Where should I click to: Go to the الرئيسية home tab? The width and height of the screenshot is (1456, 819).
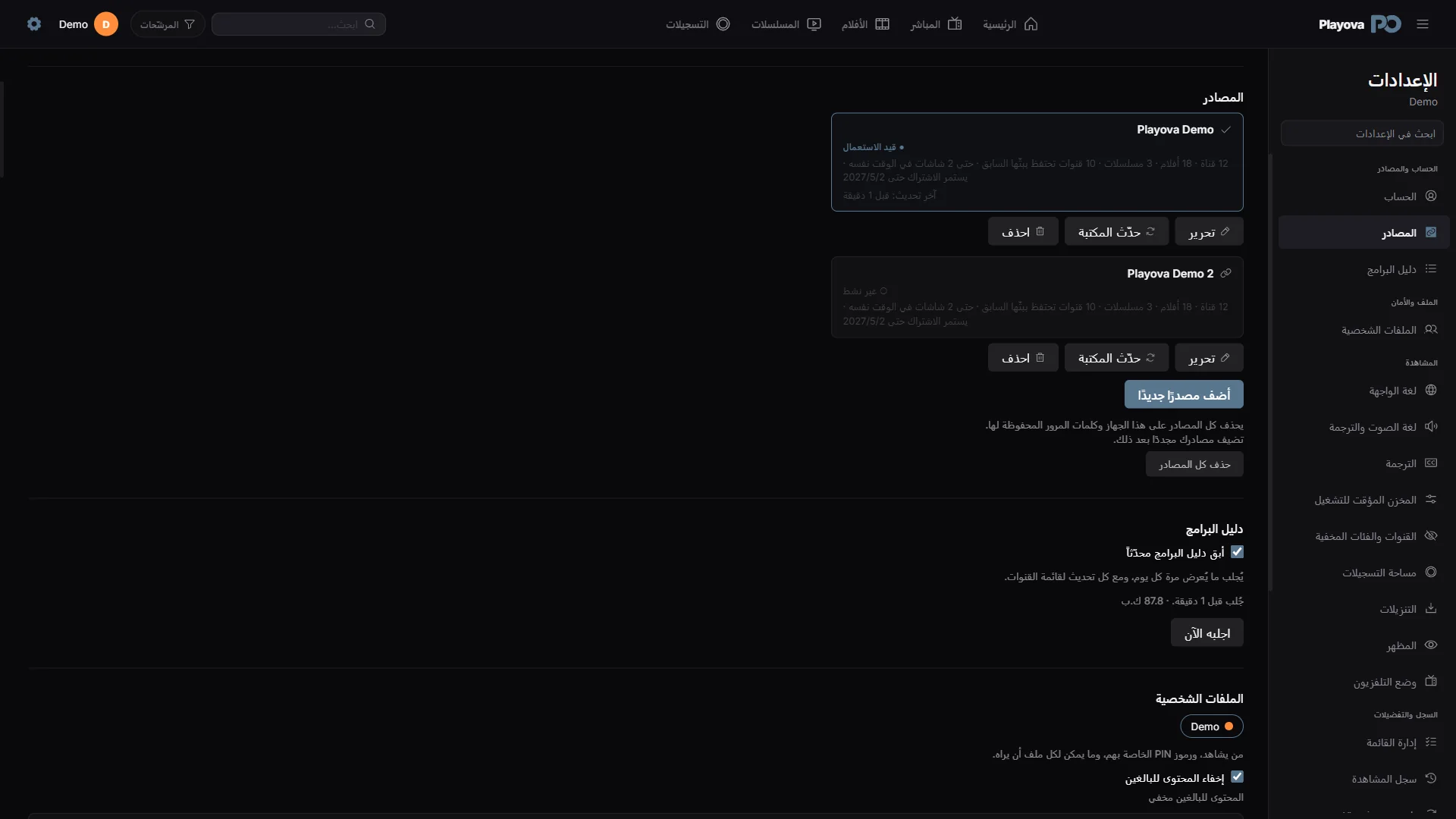point(1010,24)
